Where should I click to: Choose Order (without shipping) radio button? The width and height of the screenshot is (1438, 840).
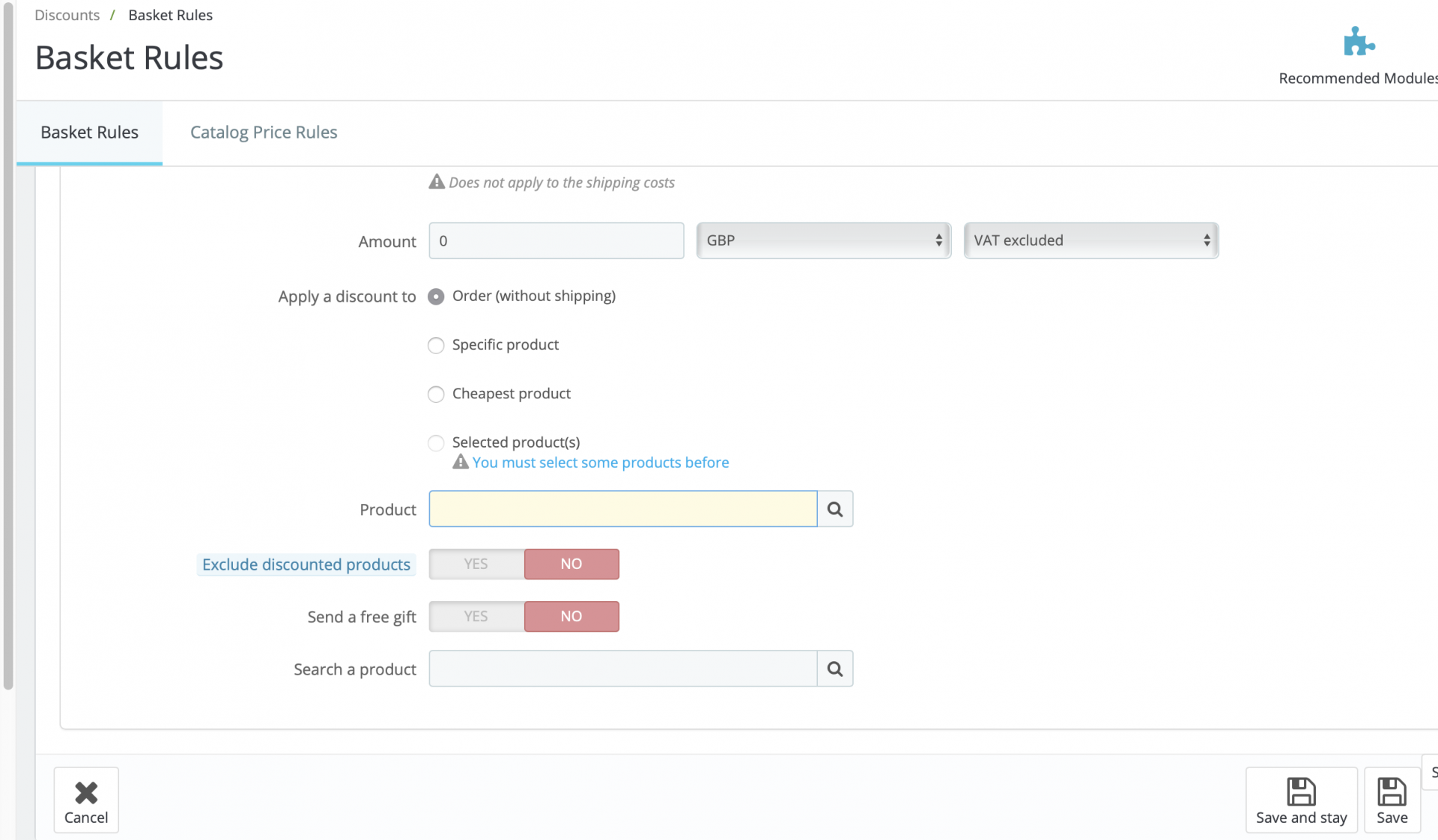(x=436, y=296)
